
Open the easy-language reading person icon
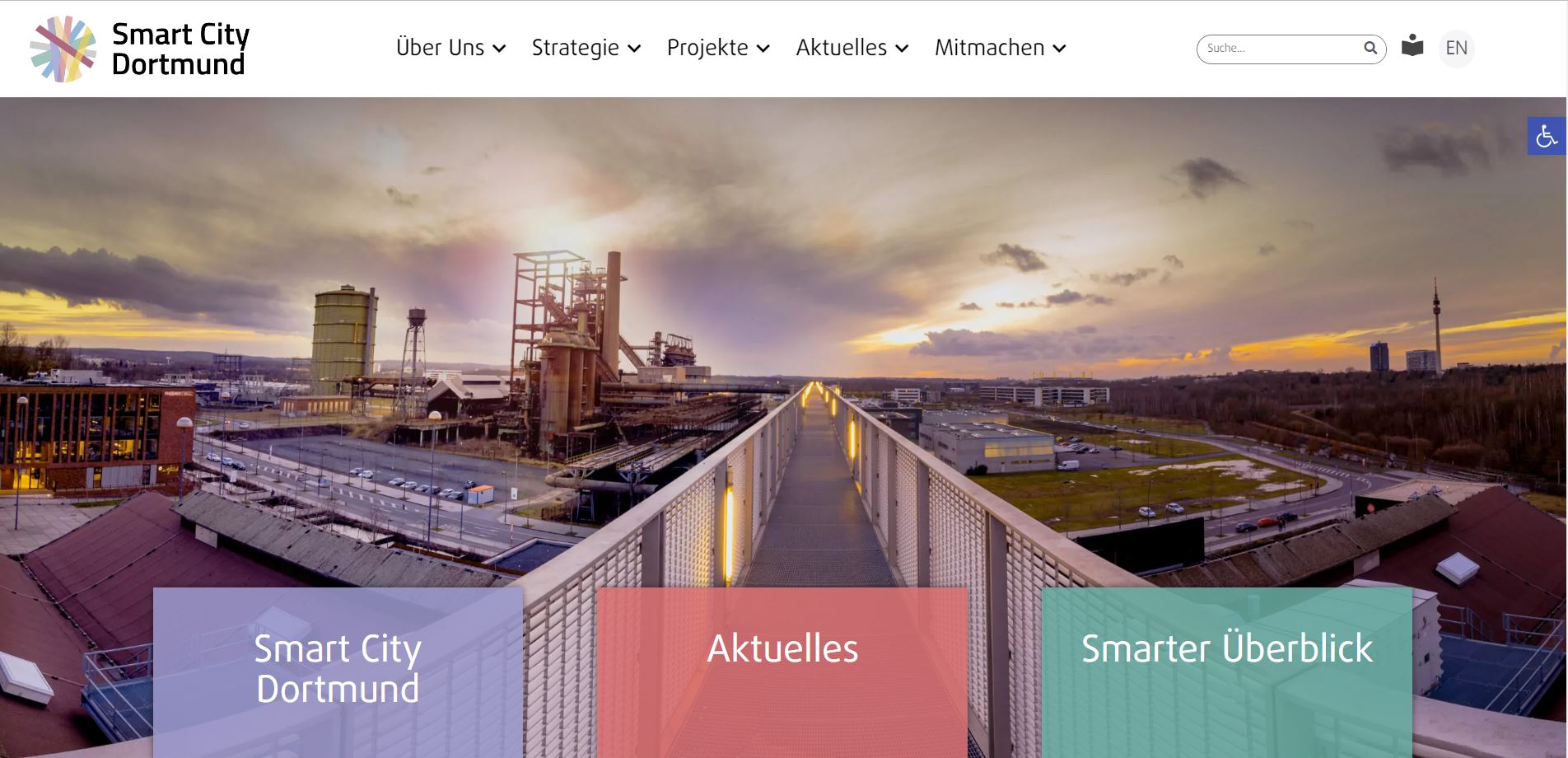[1412, 45]
